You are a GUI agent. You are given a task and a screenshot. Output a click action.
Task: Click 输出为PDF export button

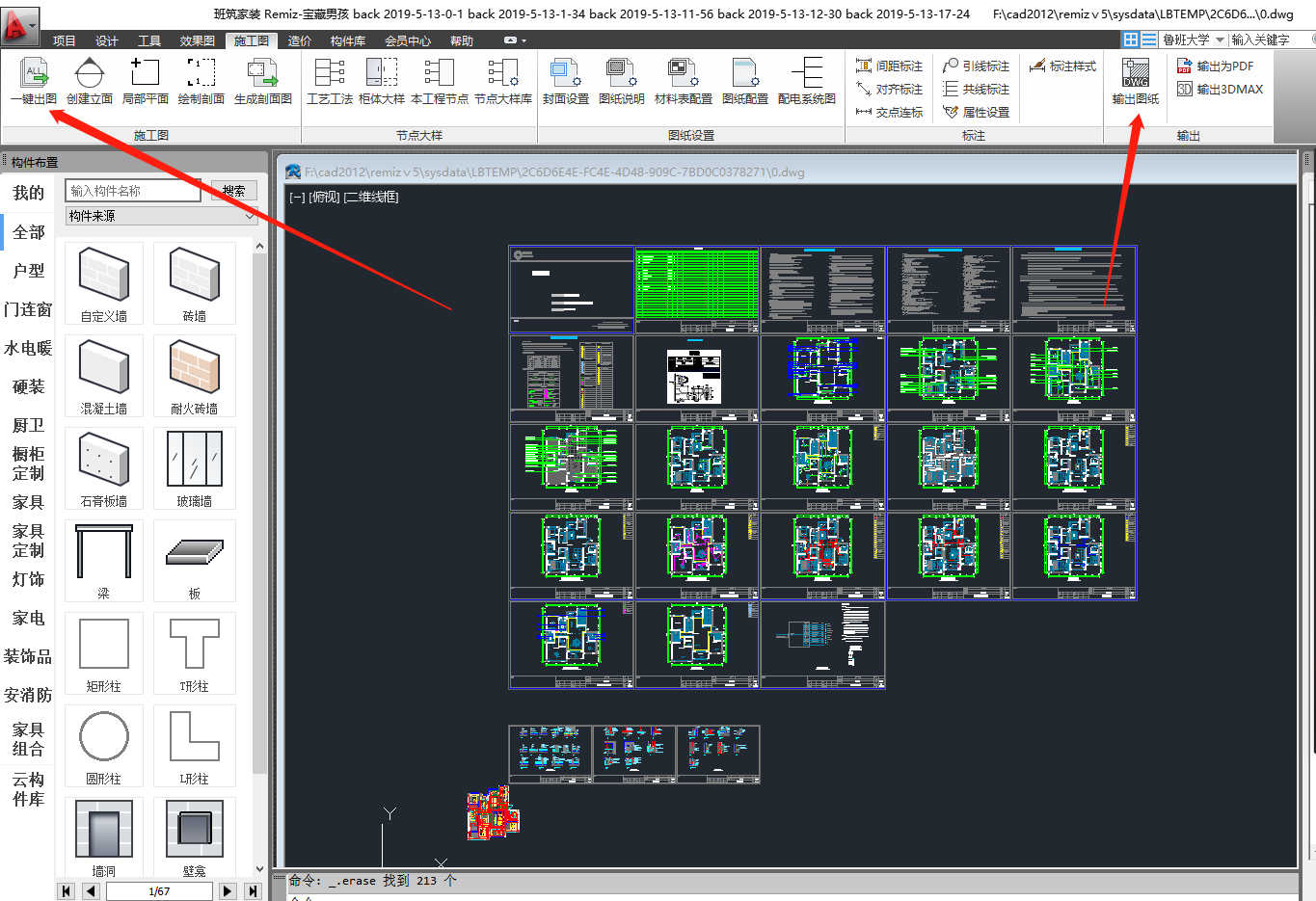(1215, 66)
